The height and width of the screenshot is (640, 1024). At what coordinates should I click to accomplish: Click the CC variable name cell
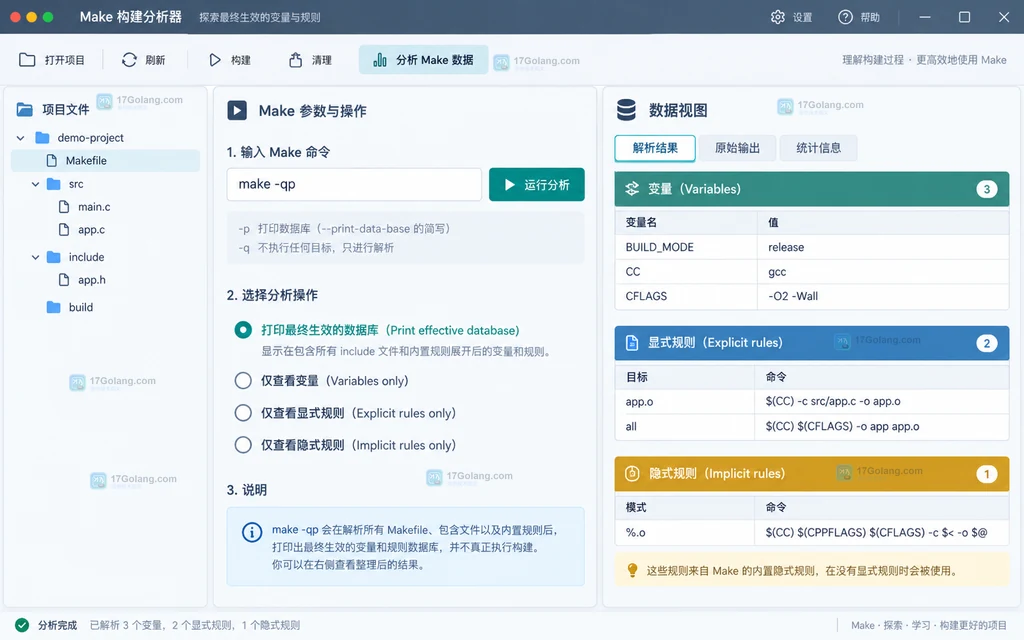click(x=686, y=272)
